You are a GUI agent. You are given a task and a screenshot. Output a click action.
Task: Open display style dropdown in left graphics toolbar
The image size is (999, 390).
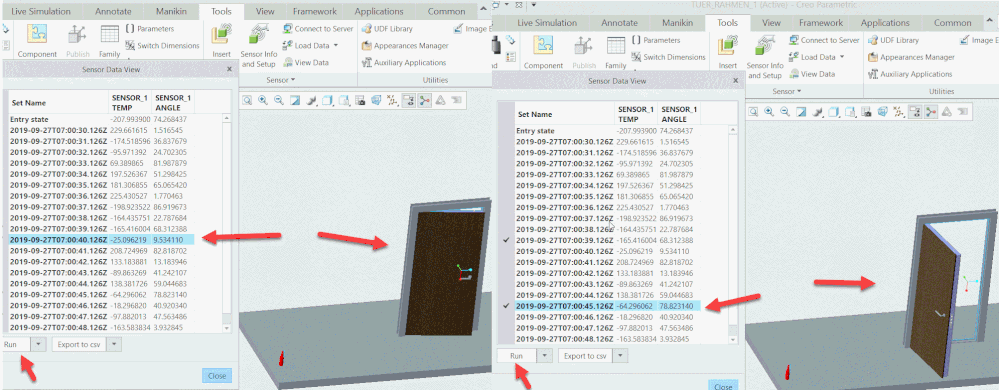tap(328, 100)
